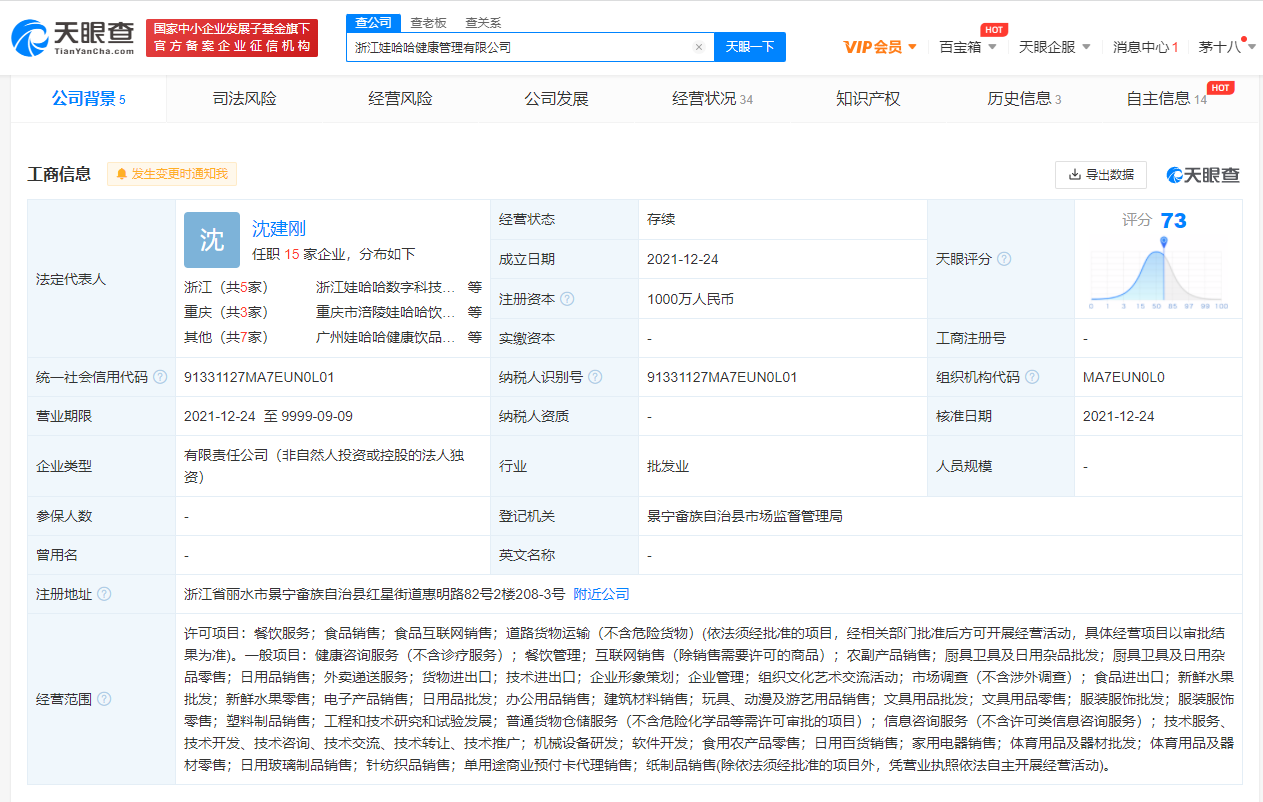1263x802 pixels.
Task: Open legal representative 沈建刚's profile link
Action: pos(279,229)
